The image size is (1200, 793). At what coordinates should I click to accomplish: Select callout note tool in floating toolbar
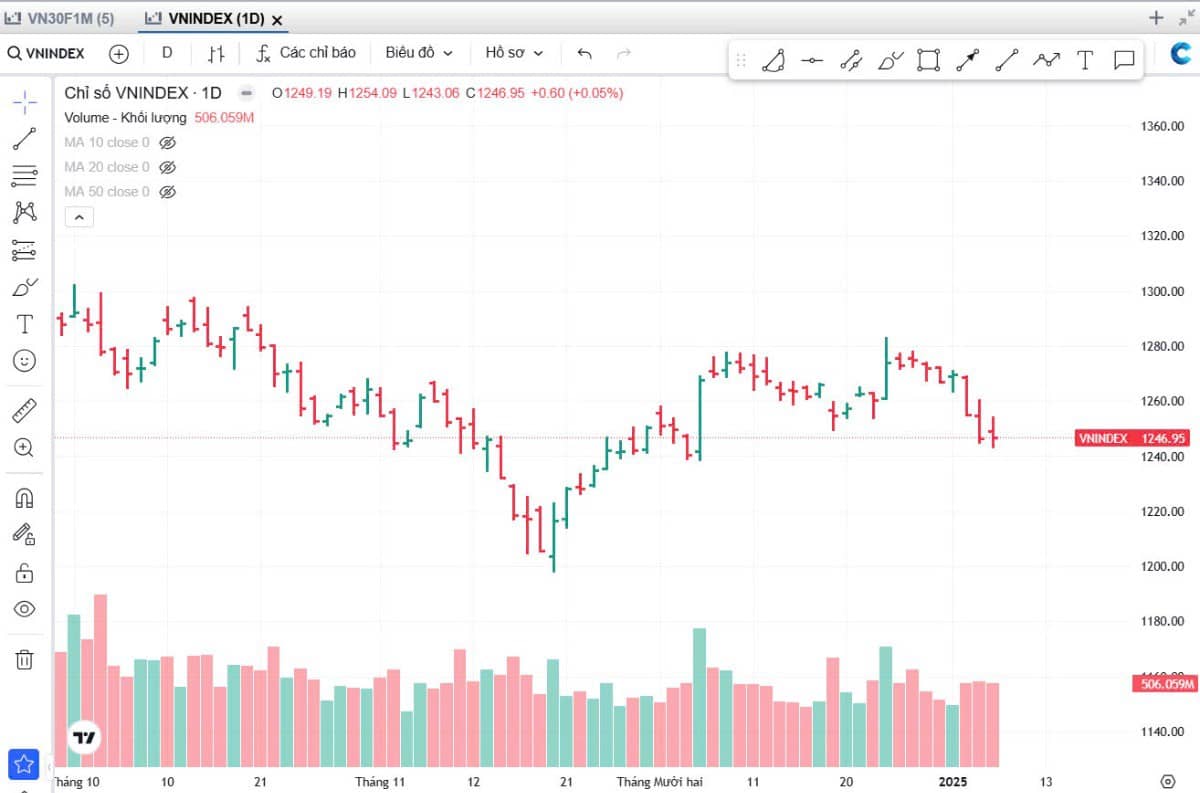(x=1124, y=61)
